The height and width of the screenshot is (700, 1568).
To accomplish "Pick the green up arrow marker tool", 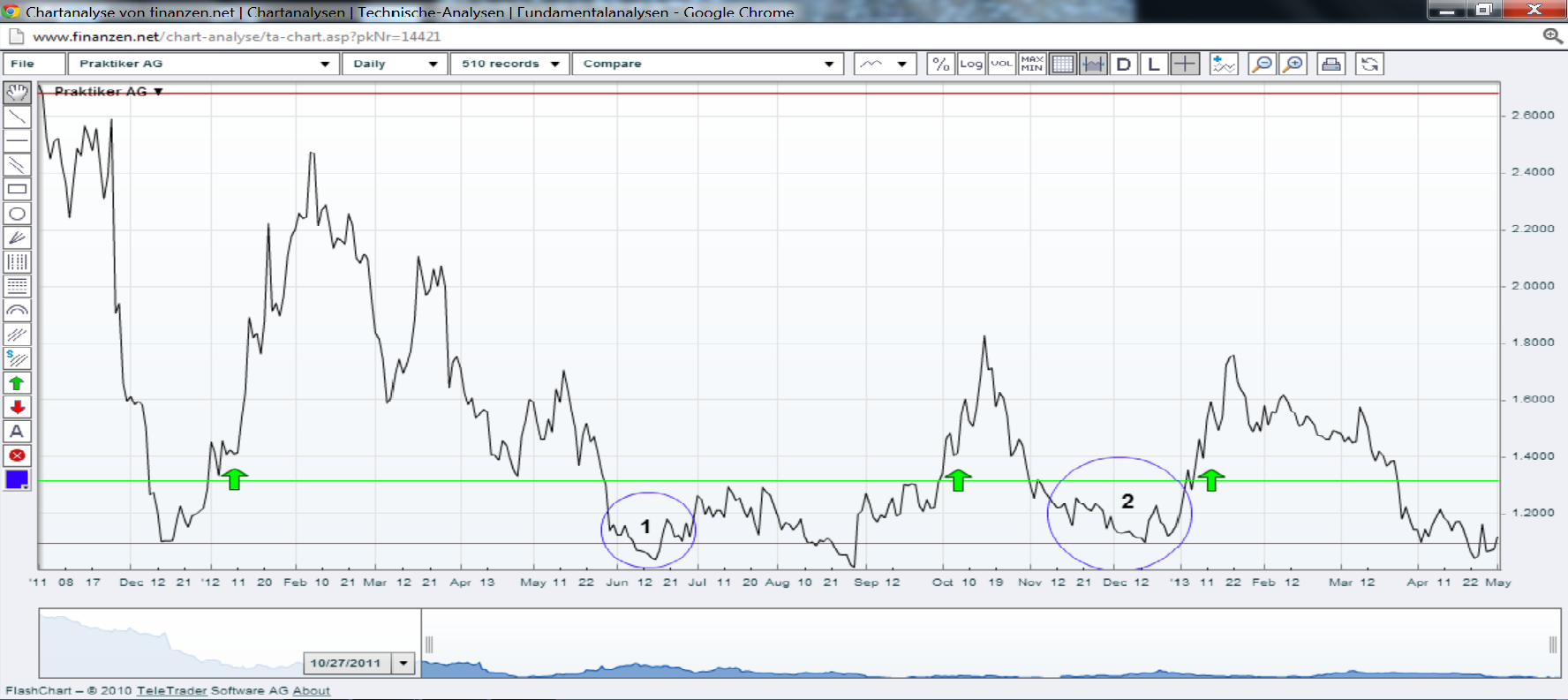I will 17,383.
